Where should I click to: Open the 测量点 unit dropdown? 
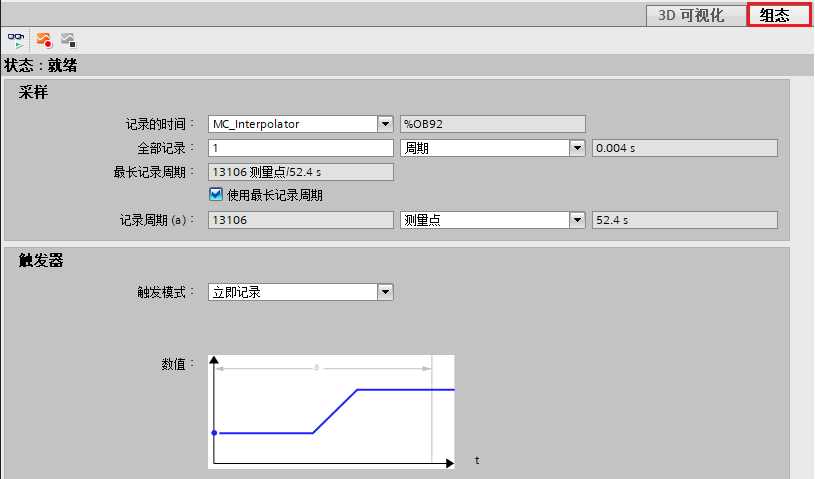(577, 220)
